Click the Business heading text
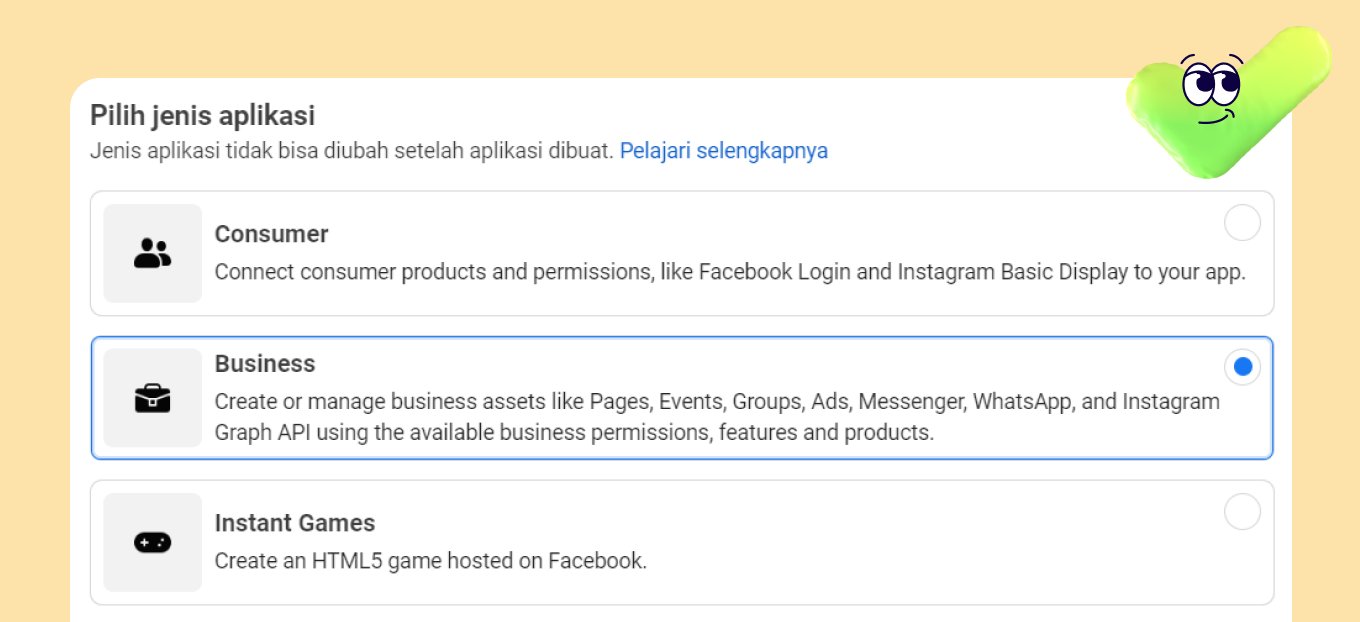The width and height of the screenshot is (1360, 622). (x=265, y=364)
